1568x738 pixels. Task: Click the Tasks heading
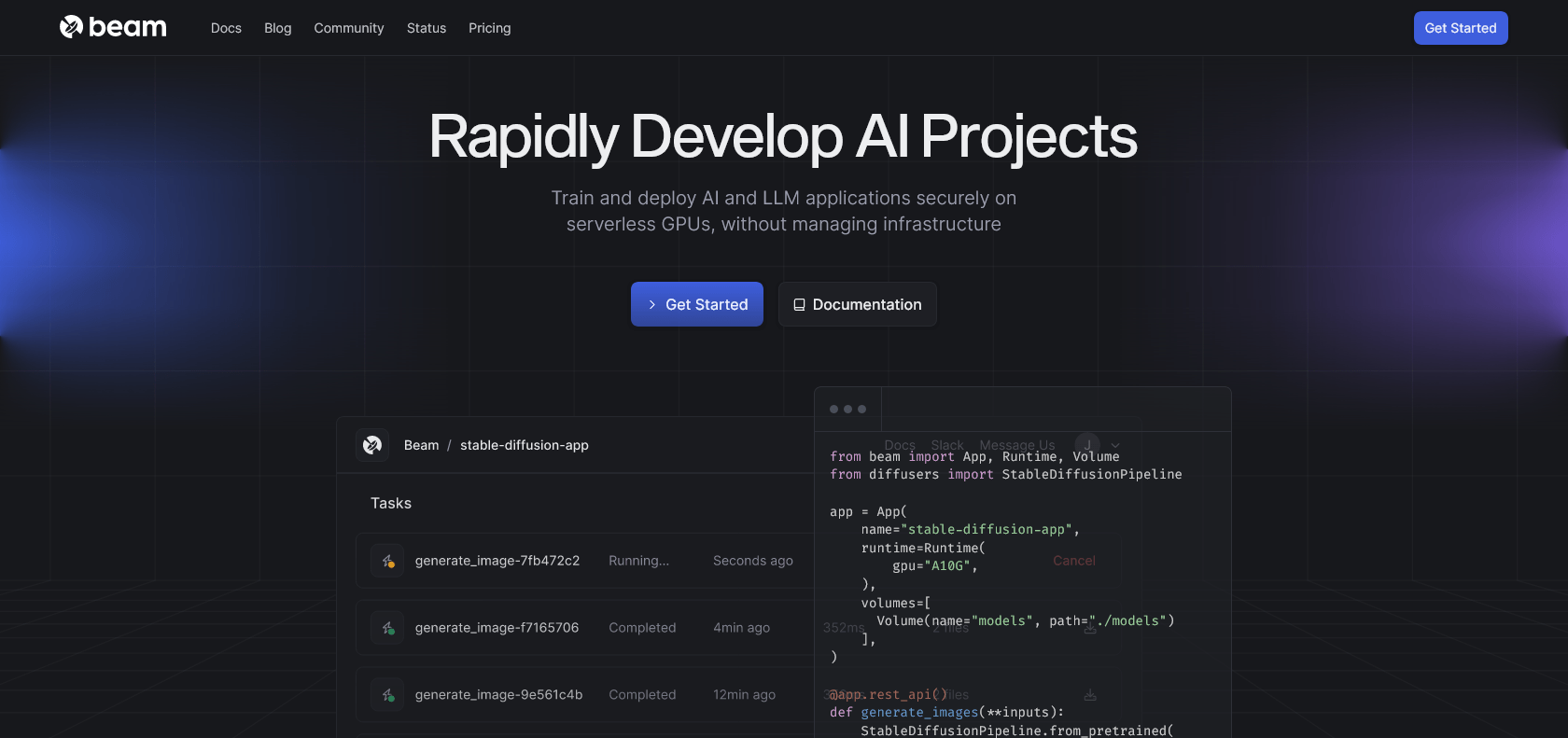tap(391, 503)
